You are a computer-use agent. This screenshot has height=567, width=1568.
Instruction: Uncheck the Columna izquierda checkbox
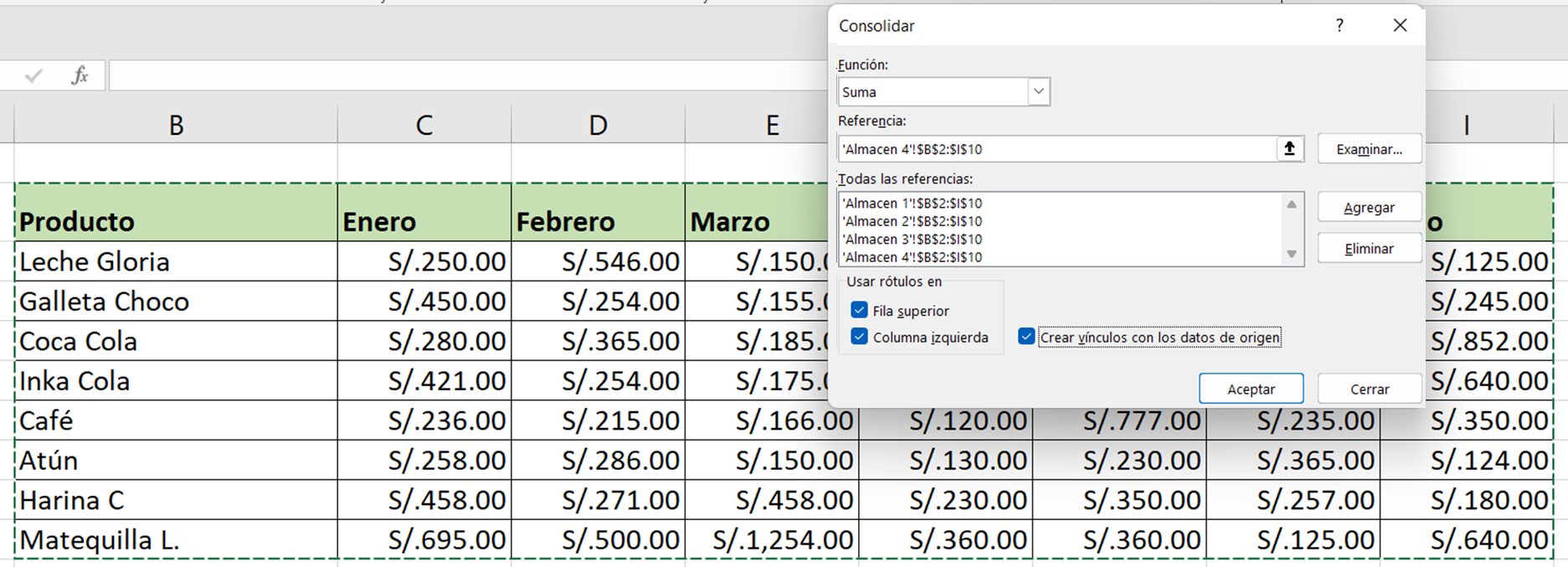859,338
